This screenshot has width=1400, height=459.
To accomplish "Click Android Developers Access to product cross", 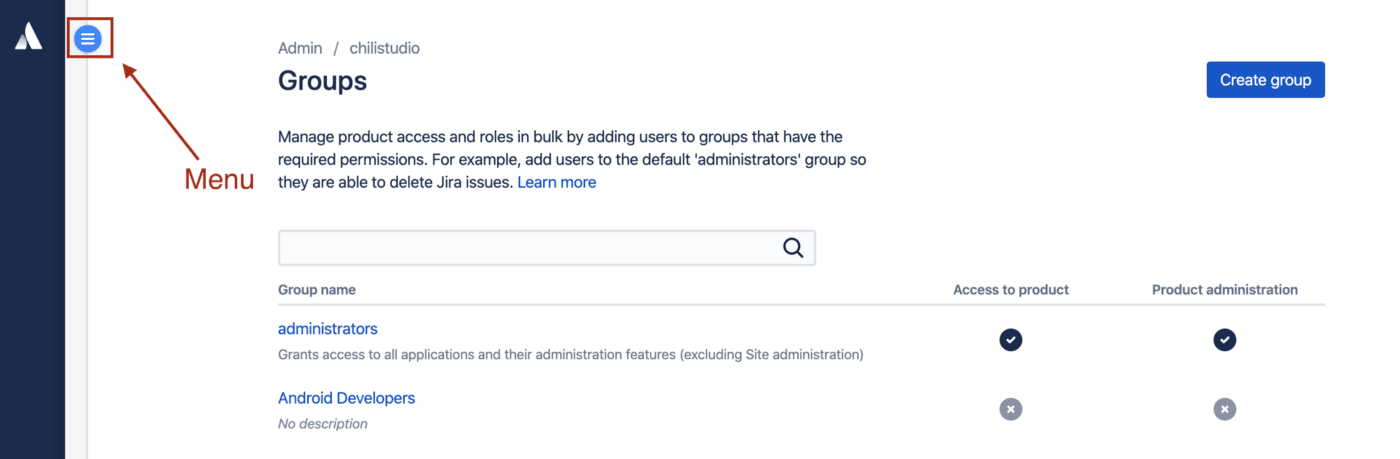I will click(1011, 409).
